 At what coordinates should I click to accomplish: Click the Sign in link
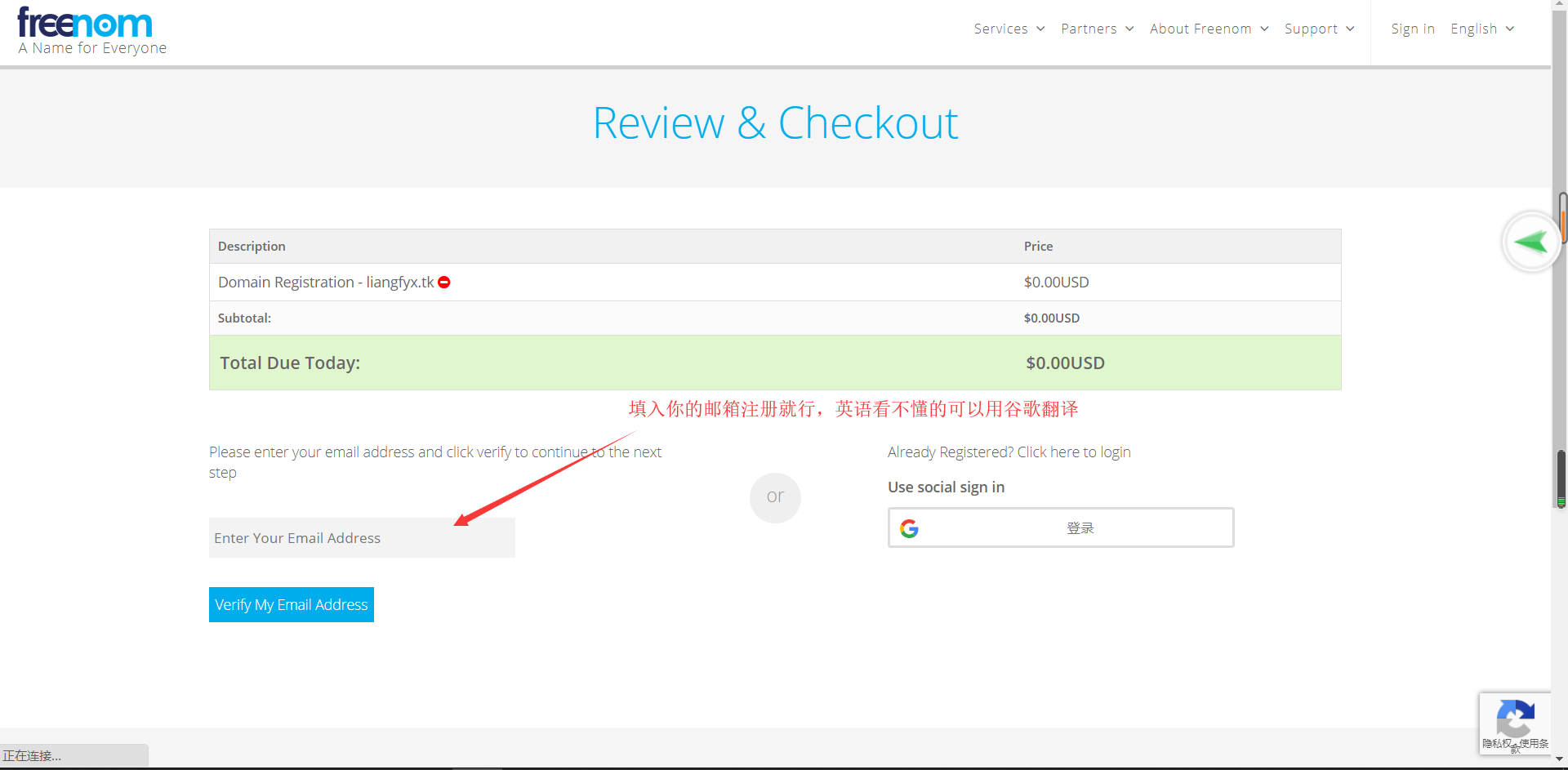(x=1412, y=29)
